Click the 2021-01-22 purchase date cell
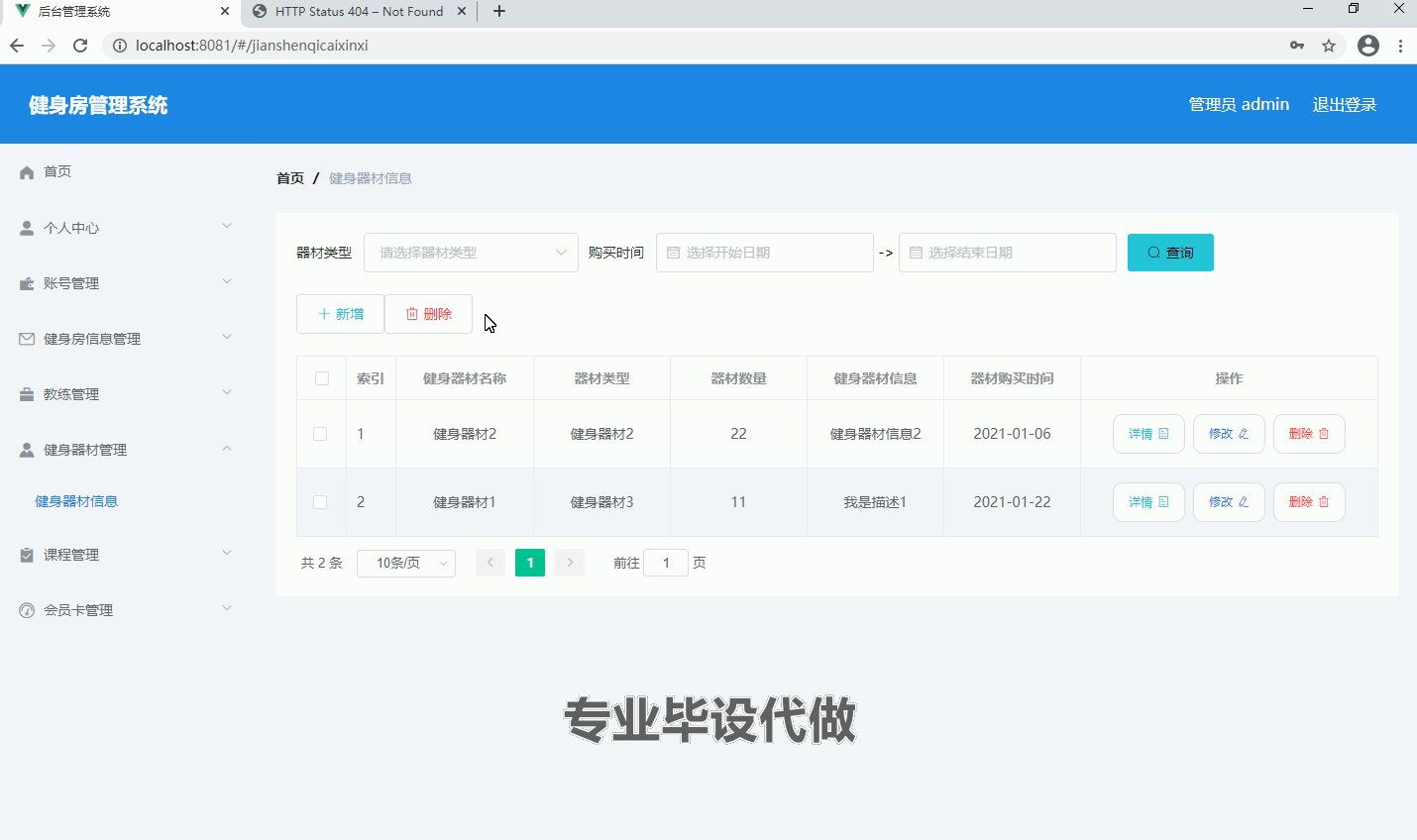The width and height of the screenshot is (1417, 840). coord(1012,502)
